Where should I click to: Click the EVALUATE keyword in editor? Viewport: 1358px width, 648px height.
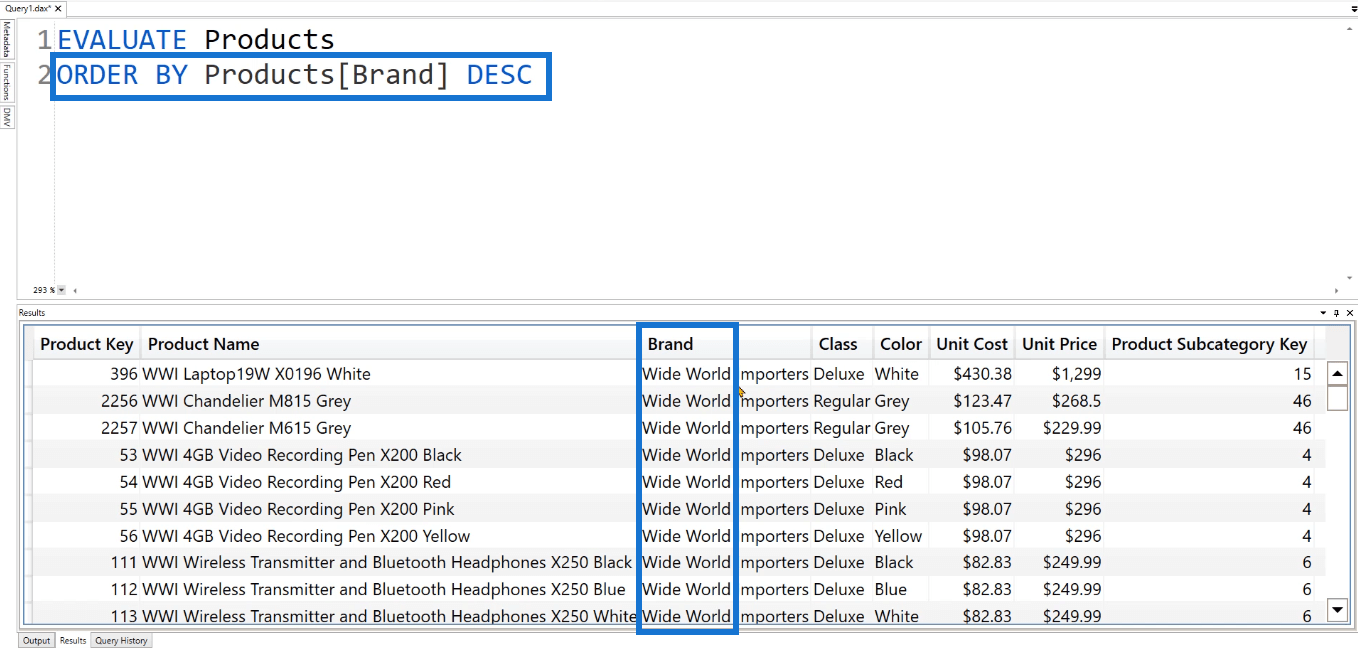[x=122, y=40]
